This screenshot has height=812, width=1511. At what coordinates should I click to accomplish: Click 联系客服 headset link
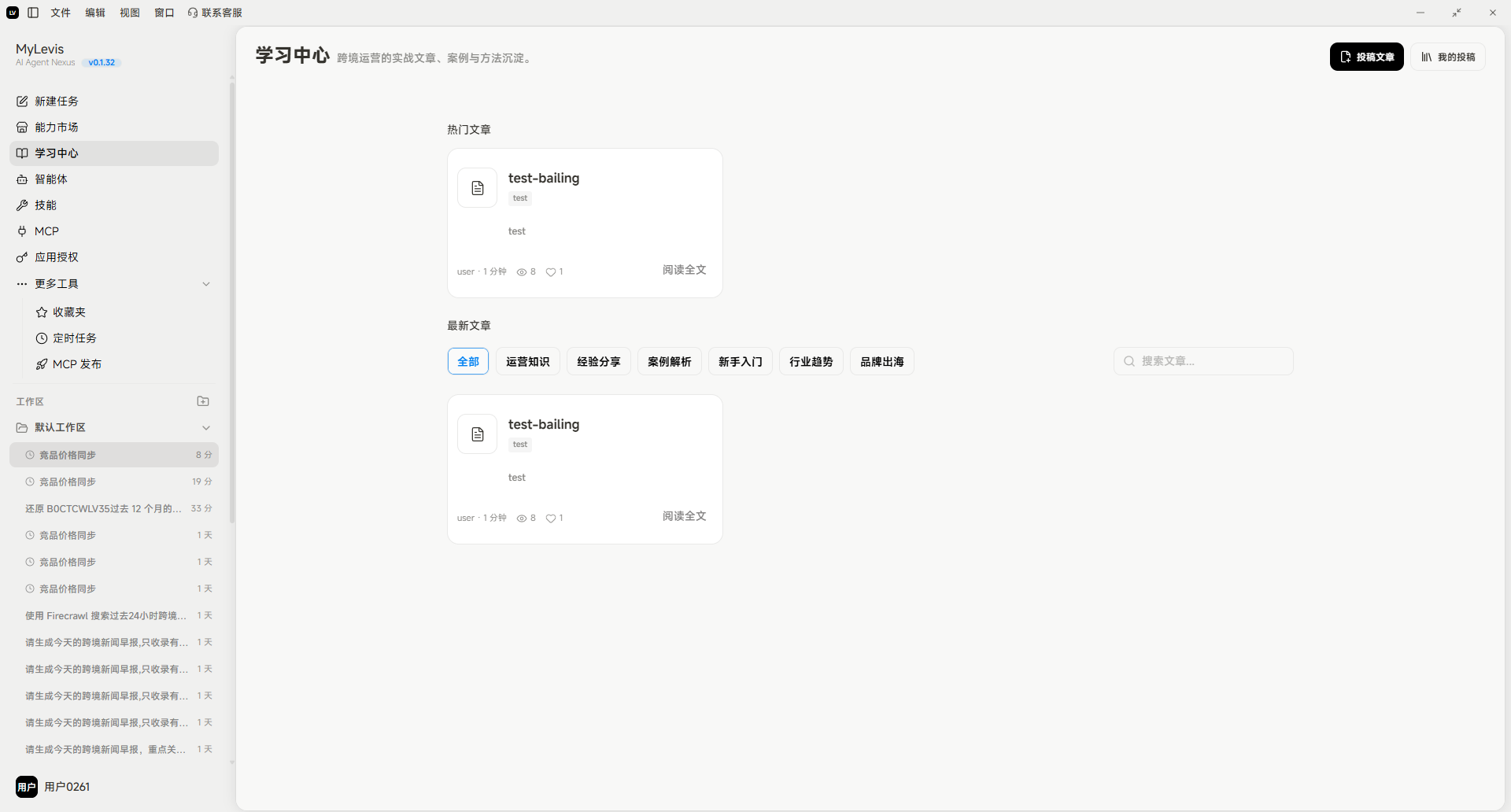point(215,13)
